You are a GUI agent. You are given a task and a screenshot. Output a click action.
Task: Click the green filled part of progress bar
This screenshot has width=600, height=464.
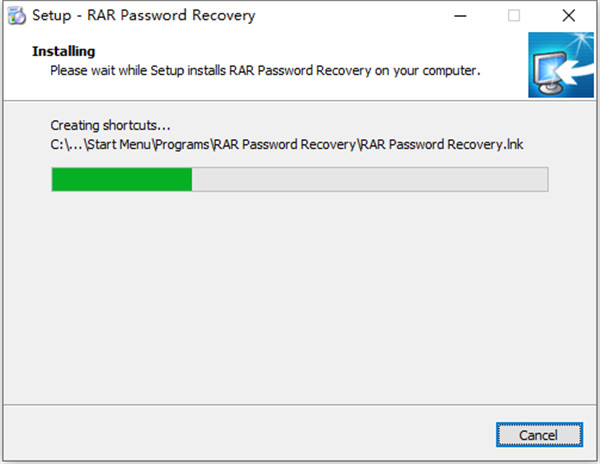[x=121, y=179]
